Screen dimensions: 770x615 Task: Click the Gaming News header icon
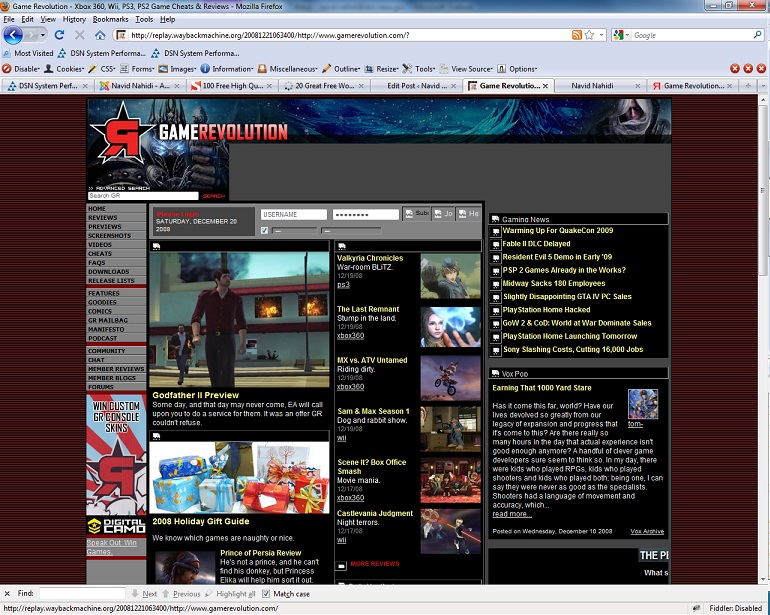(495, 219)
